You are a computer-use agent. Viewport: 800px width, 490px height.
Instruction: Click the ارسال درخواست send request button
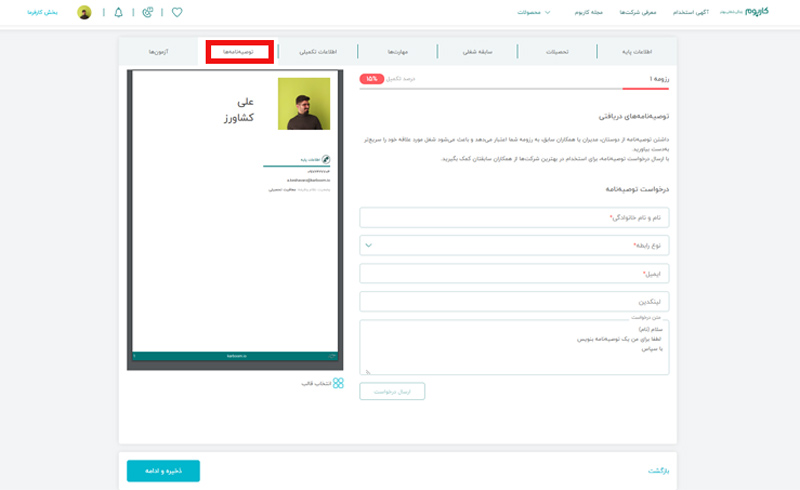(392, 391)
